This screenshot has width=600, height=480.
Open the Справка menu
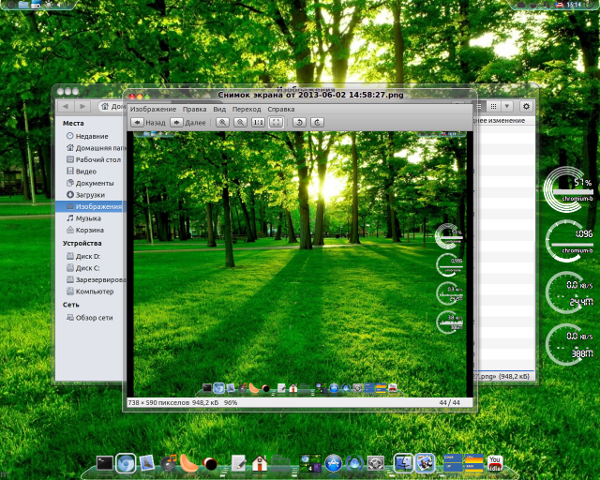(x=281, y=109)
